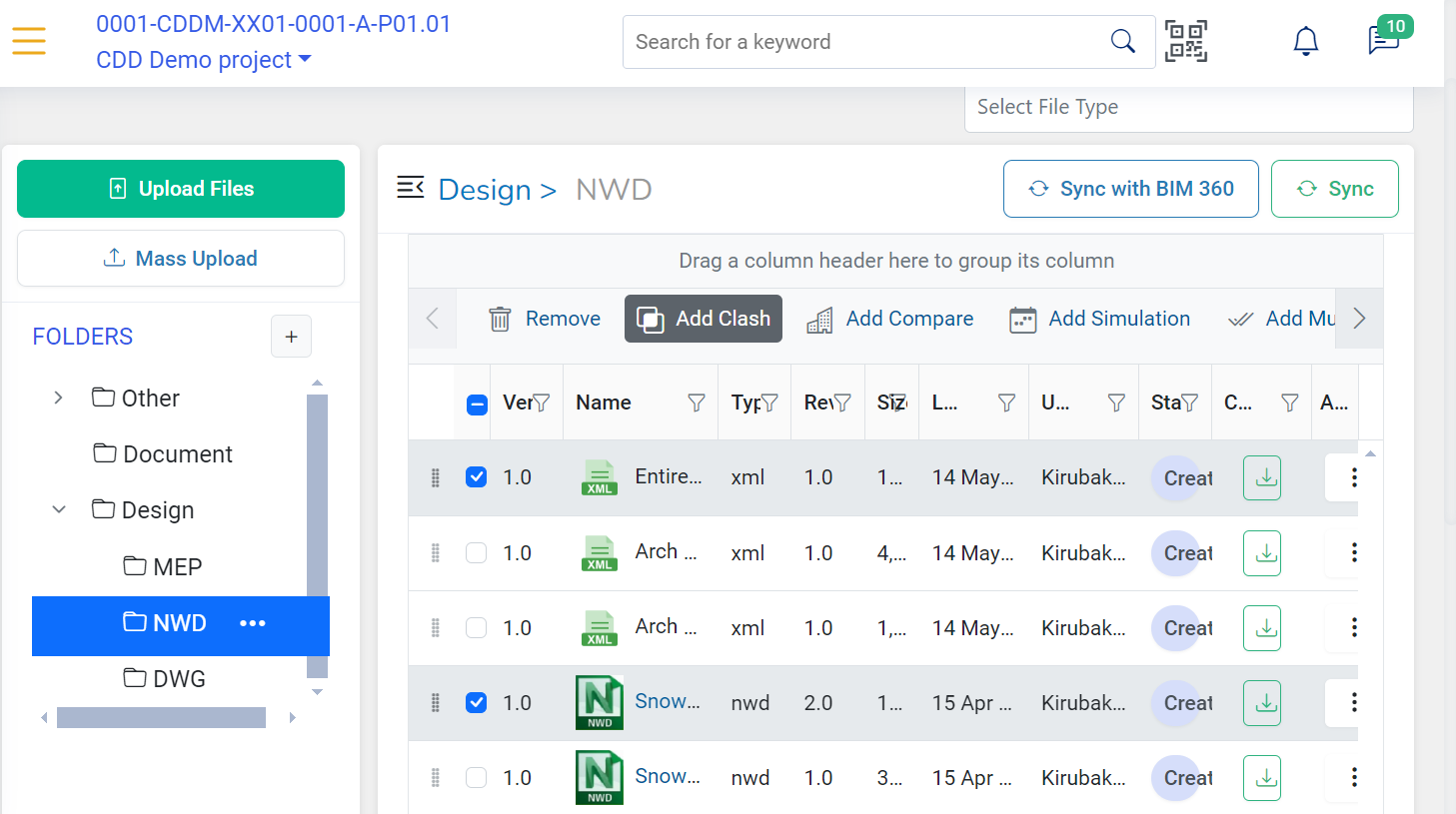Download the Entire xml file
Screen dimensions: 1456x814
point(1262,477)
